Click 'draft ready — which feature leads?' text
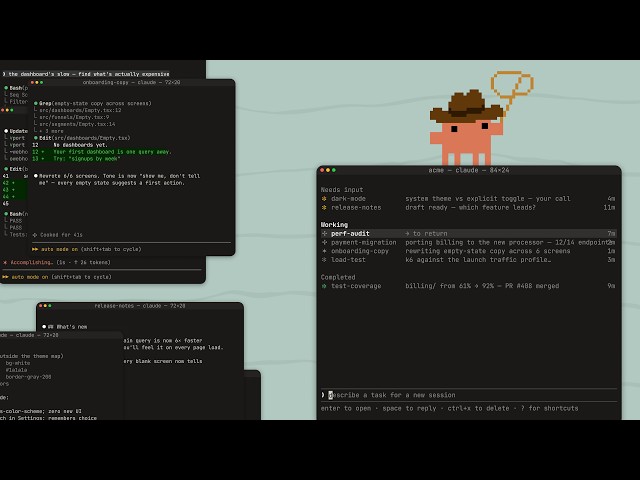The image size is (640, 480). tap(470, 208)
